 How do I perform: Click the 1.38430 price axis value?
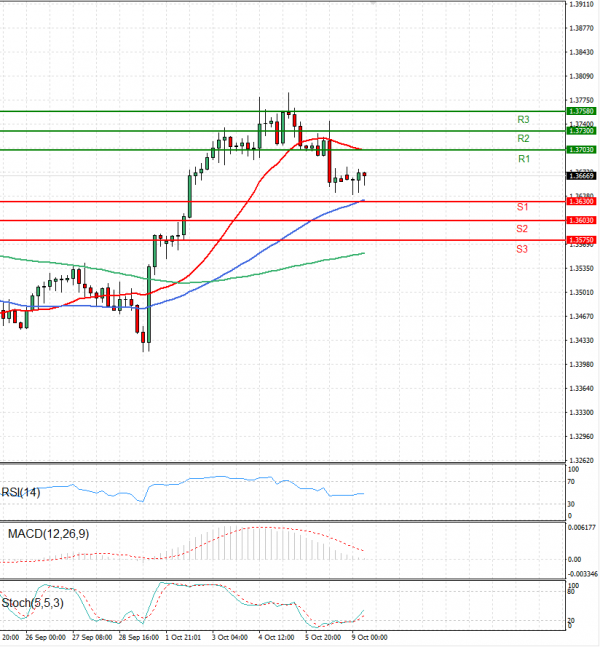tap(581, 52)
